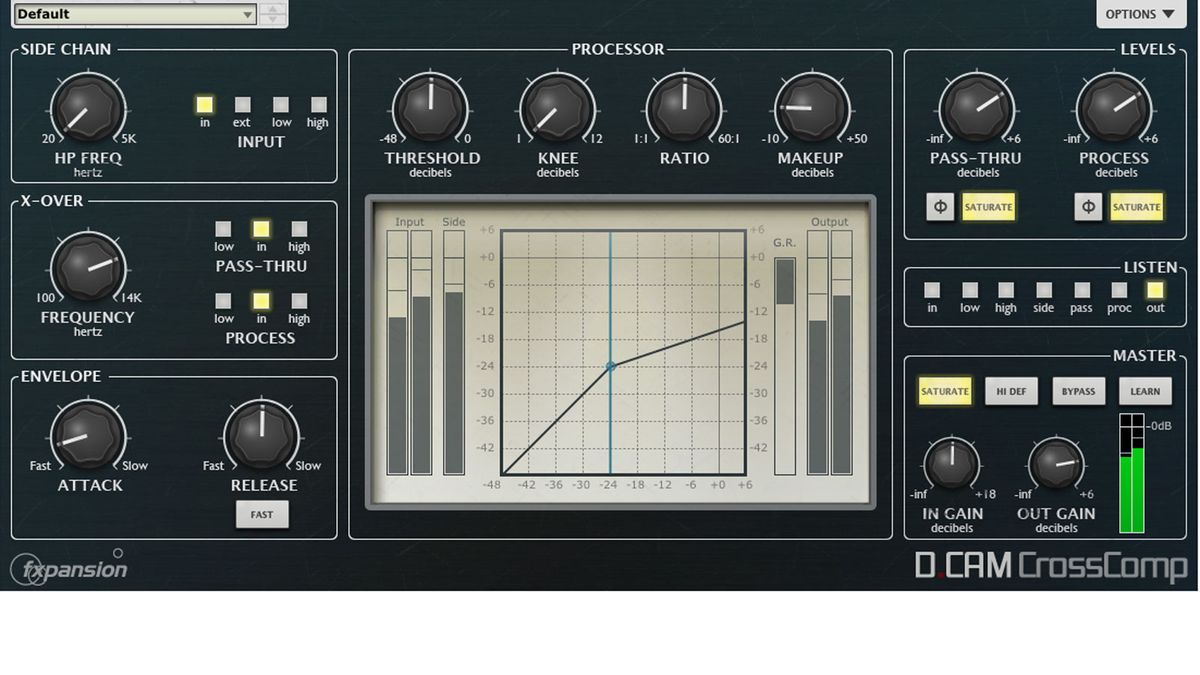
Task: Click the G.R. gain reduction meter
Action: 785,366
